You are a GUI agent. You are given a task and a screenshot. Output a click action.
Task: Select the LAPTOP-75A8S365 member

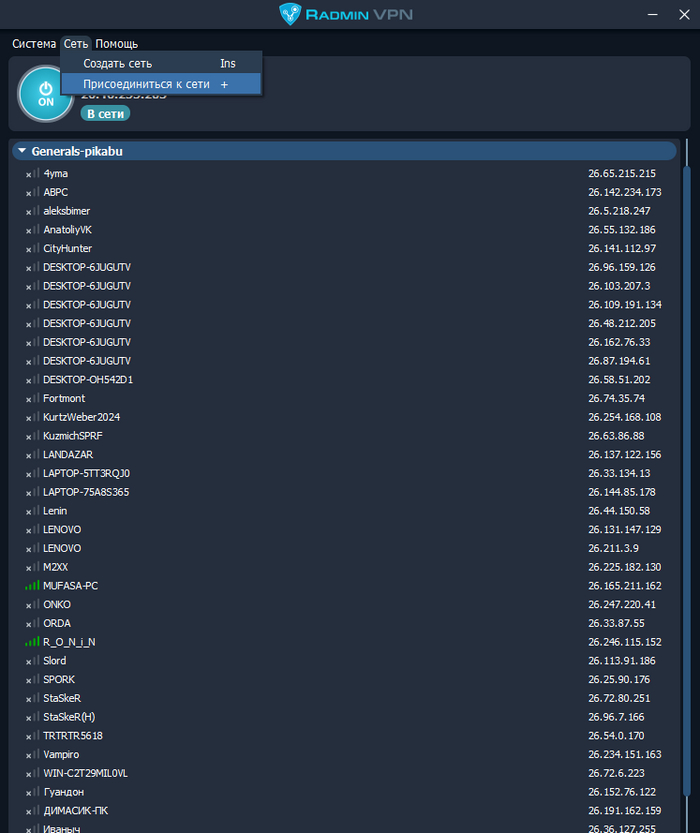[x=86, y=492]
